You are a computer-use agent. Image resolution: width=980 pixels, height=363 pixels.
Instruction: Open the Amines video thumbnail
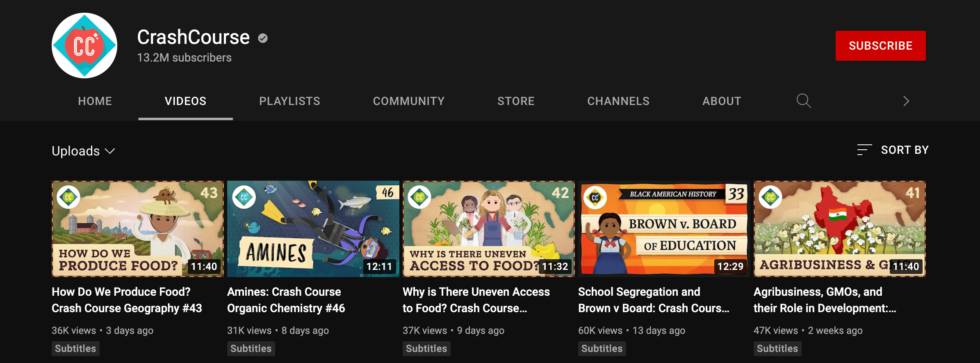click(313, 229)
